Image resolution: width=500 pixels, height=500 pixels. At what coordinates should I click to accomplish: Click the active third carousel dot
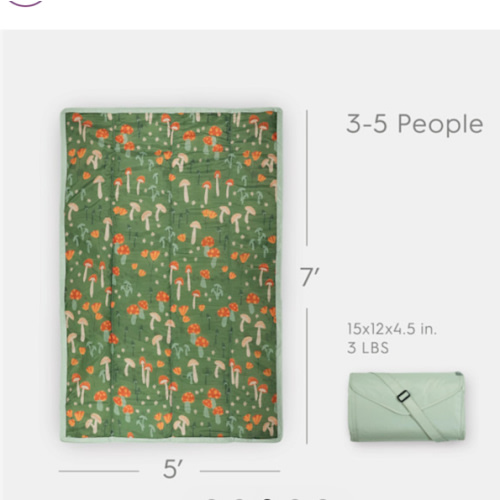[267, 499]
